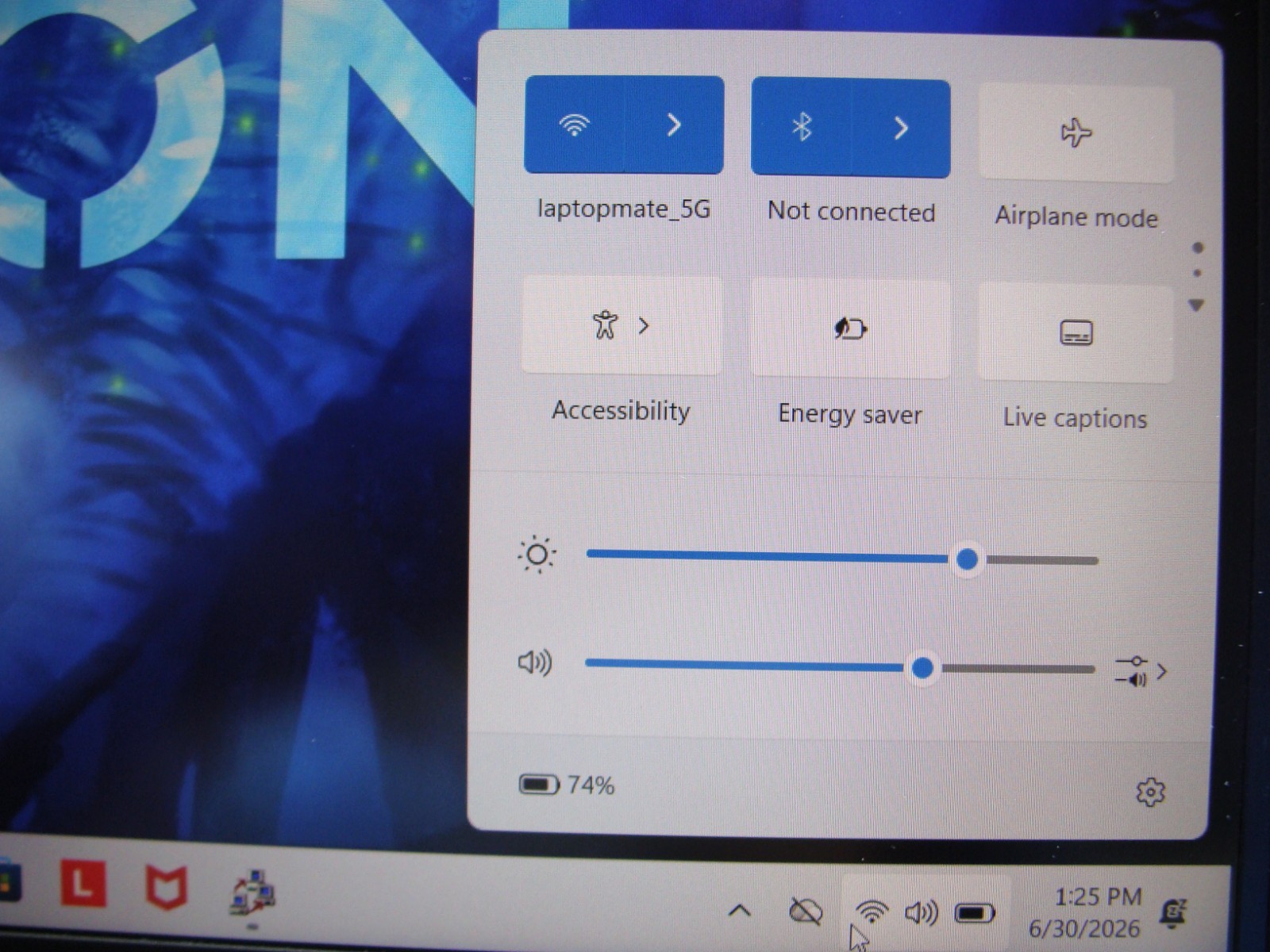Open the Accessibility options tile
This screenshot has height=952, width=1270.
point(622,325)
